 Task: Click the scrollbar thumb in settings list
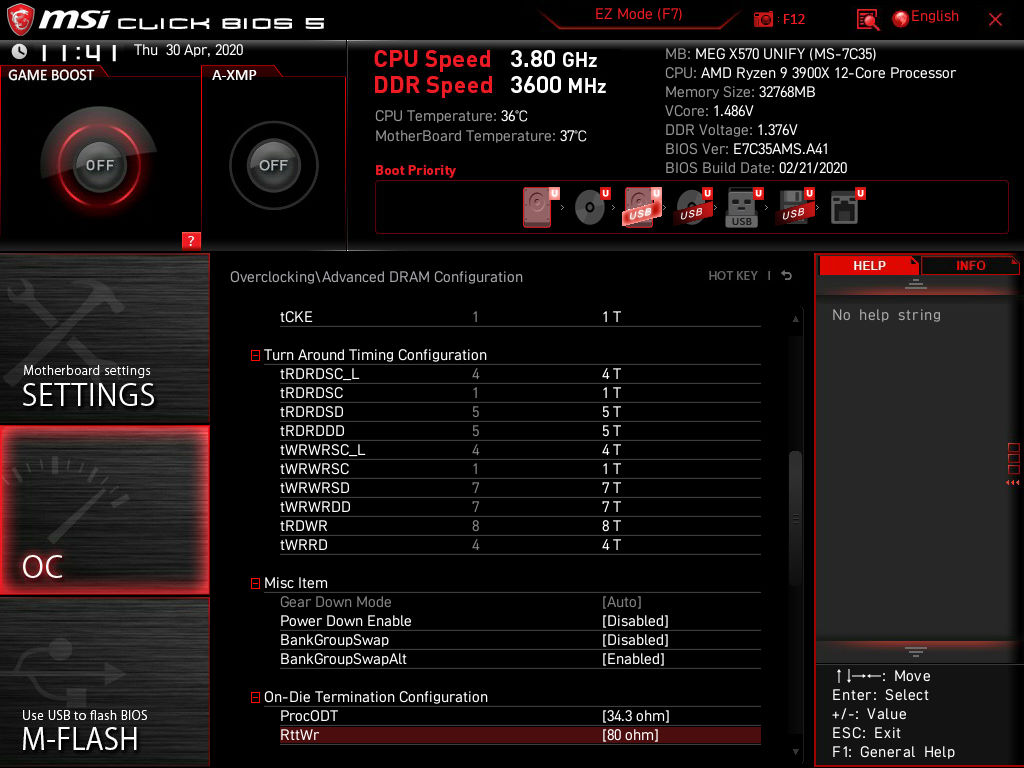(x=795, y=517)
